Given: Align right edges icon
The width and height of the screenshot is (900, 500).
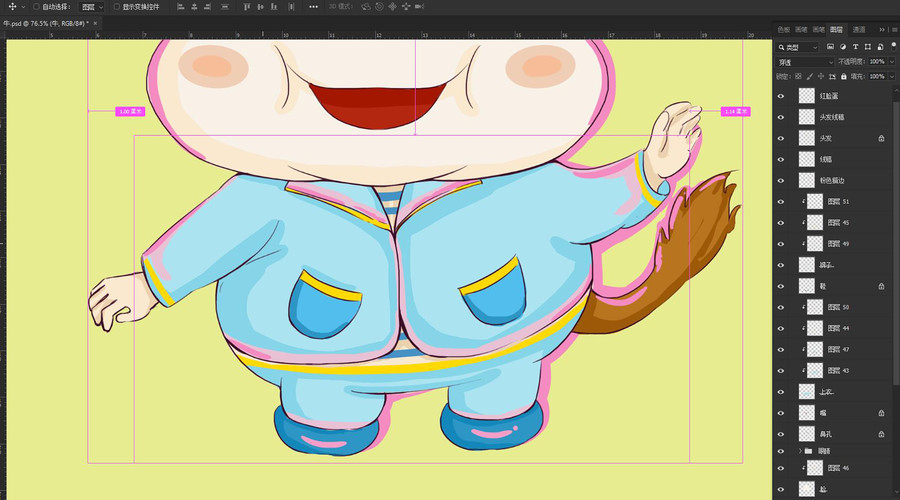Looking at the screenshot, I should pyautogui.click(x=207, y=7).
